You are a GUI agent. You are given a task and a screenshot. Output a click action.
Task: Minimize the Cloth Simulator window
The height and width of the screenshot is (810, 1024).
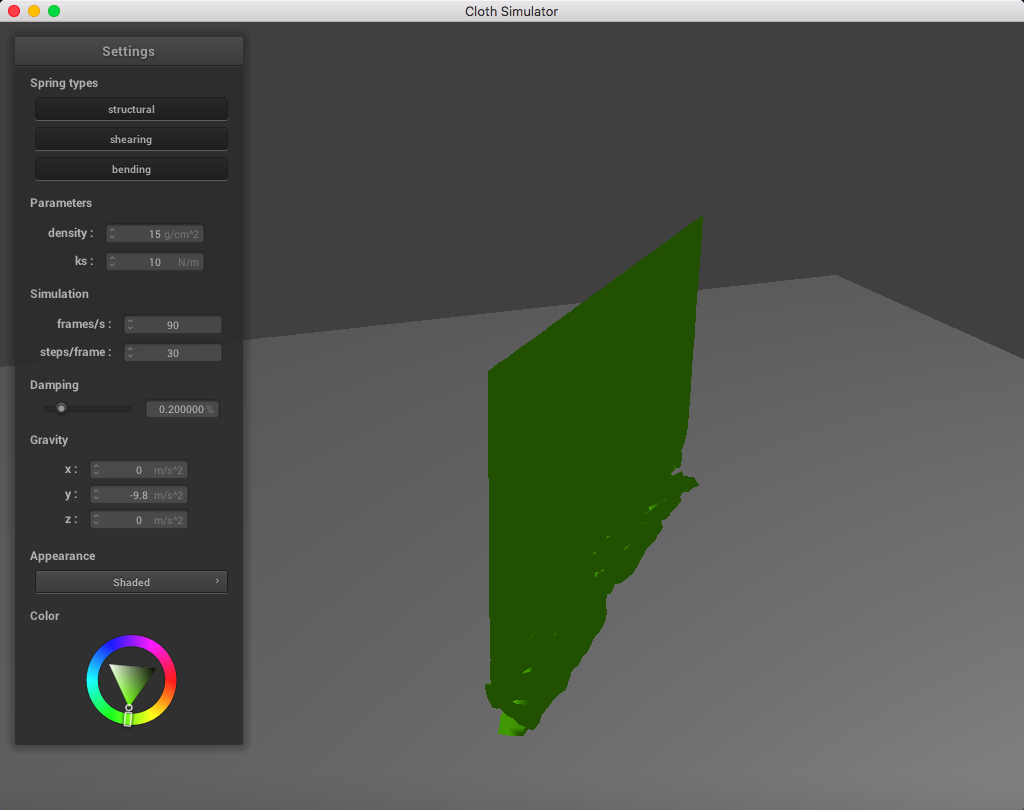tap(34, 11)
